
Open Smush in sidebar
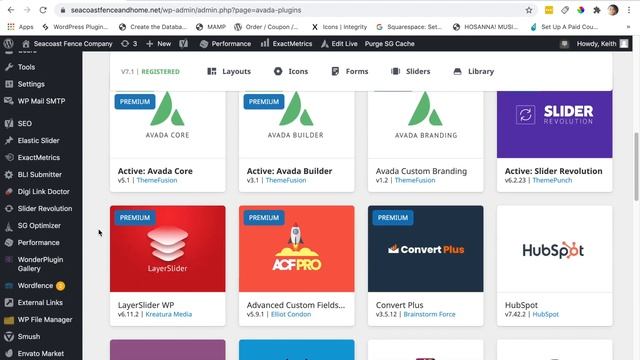[29, 337]
